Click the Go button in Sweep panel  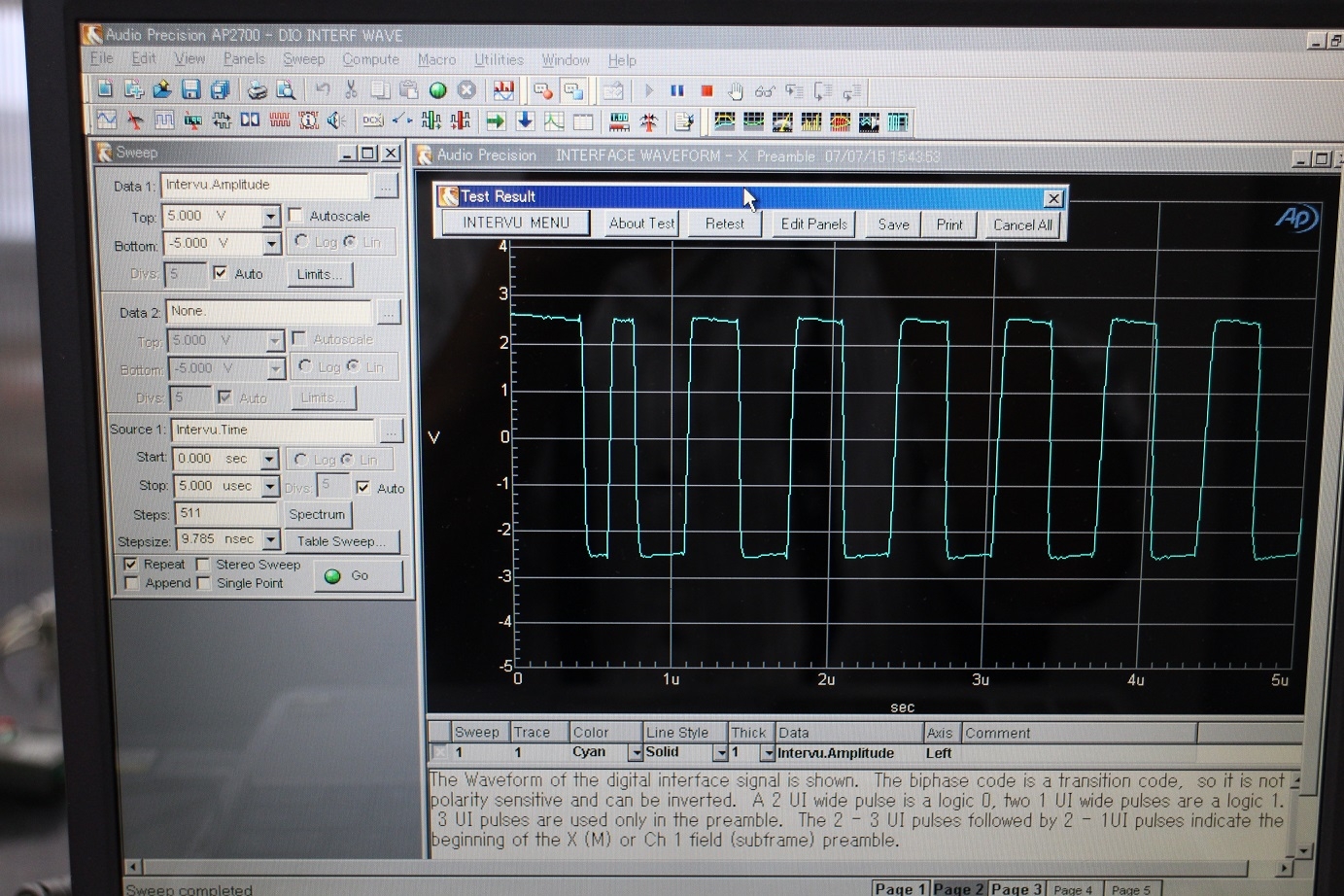358,575
